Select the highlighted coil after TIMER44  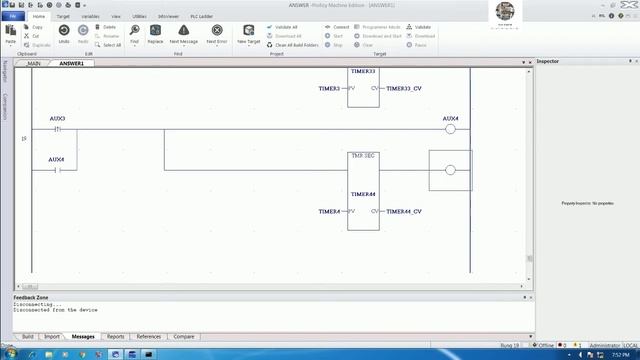(450, 170)
